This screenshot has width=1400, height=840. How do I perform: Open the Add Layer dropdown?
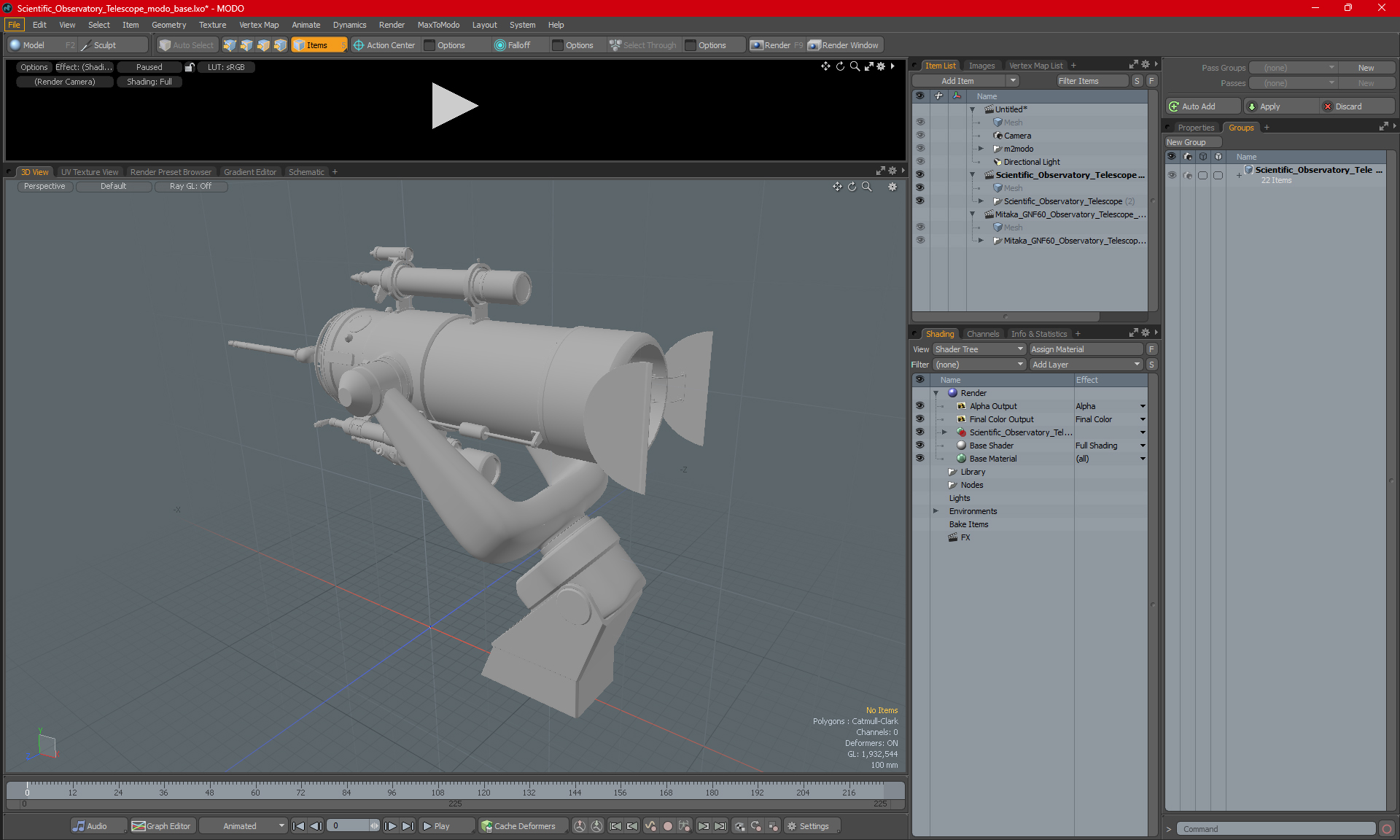click(1086, 365)
